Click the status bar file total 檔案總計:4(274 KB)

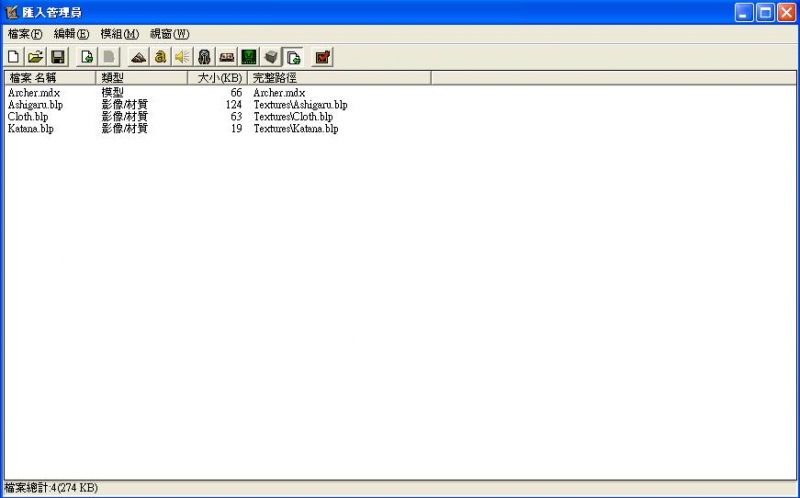[x=51, y=488]
